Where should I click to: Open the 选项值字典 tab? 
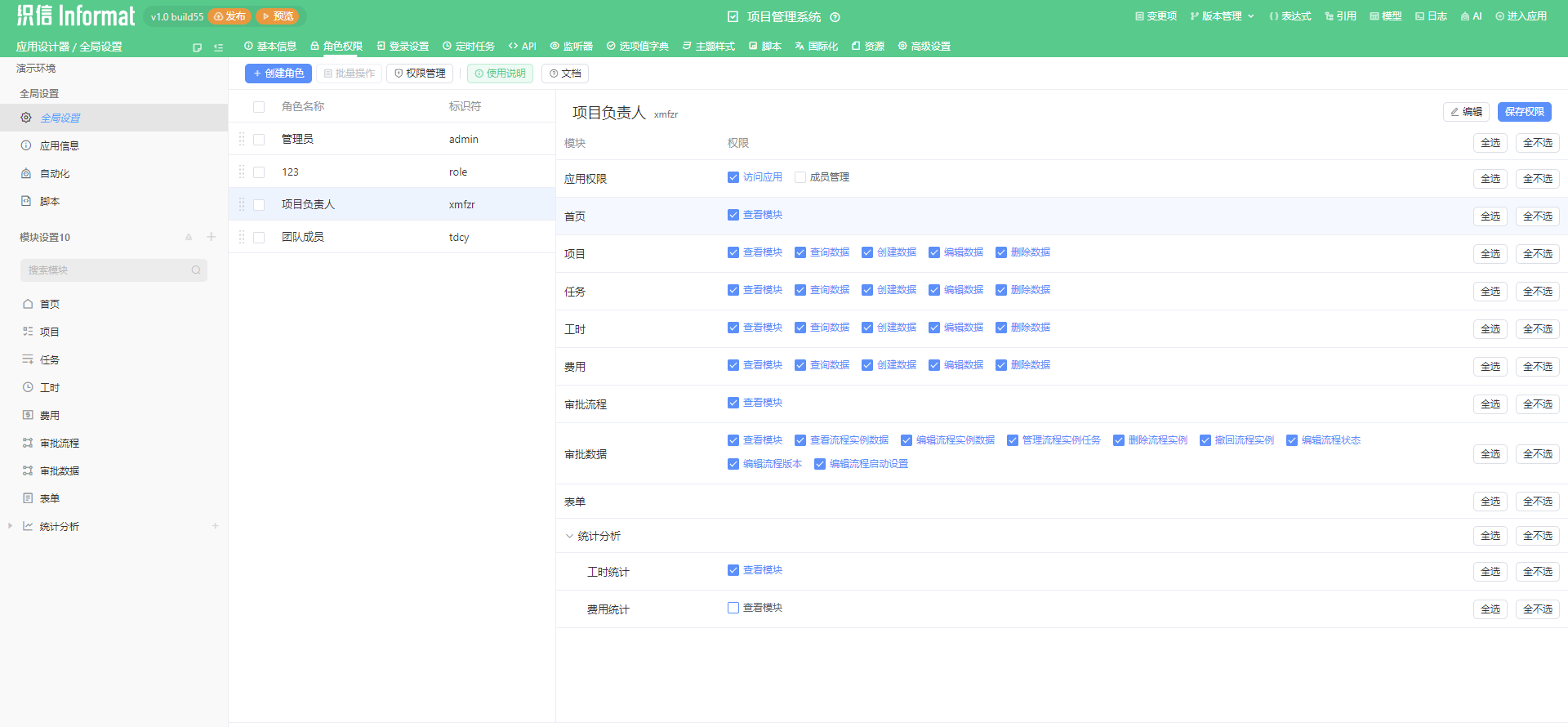637,47
